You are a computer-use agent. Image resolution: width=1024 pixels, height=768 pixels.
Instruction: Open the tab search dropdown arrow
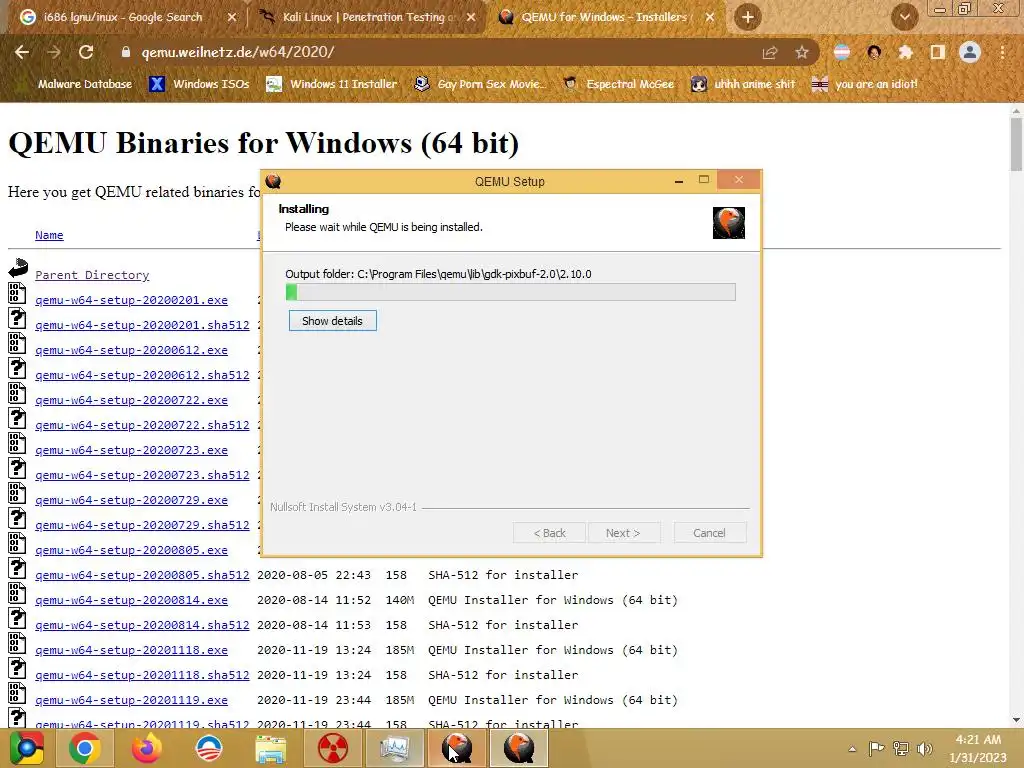point(904,17)
